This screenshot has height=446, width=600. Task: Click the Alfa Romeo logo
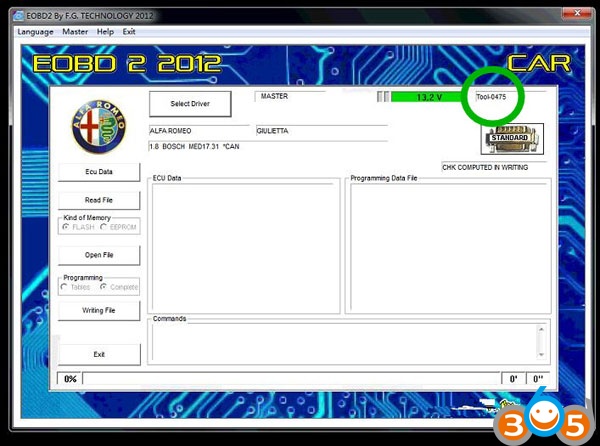pos(99,127)
